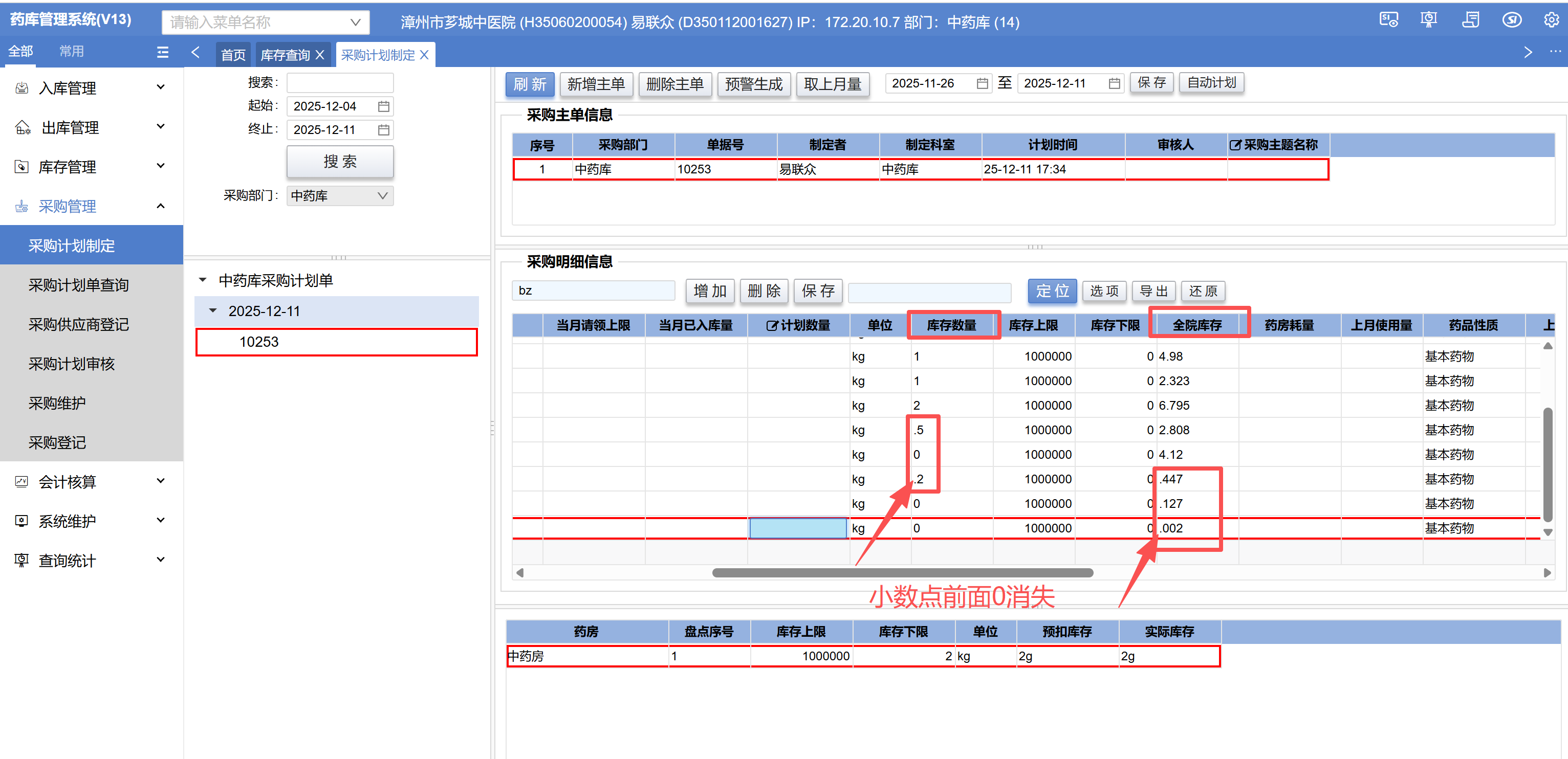Click the settings gear icon in the header

pos(1551,20)
